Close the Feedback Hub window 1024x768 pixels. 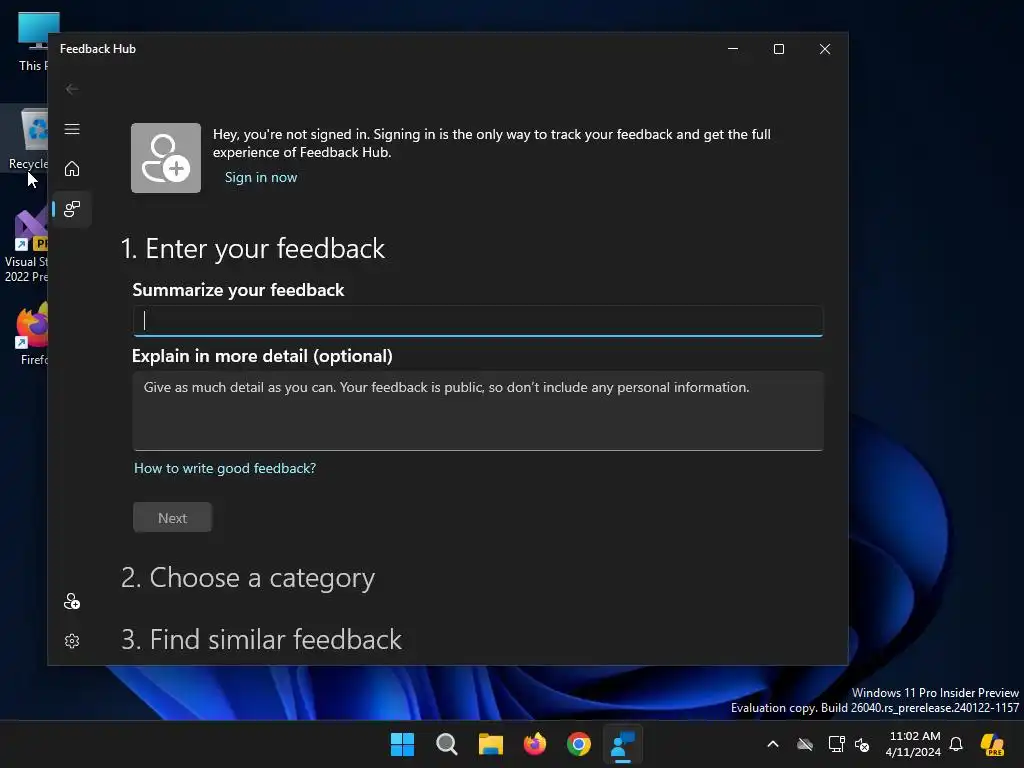[x=825, y=49]
